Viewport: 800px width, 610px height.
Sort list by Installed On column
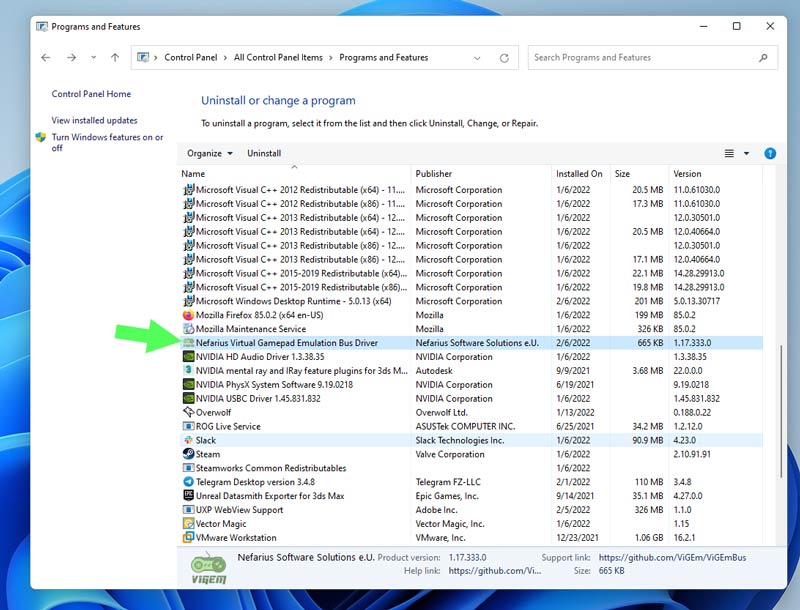coord(579,174)
